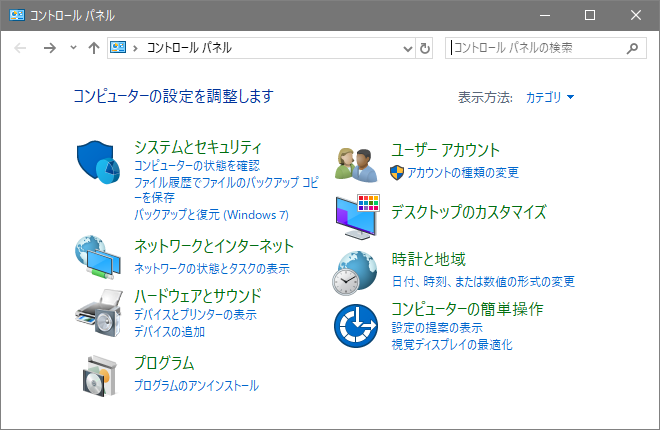Expand the address bar history dropdown

(407, 48)
